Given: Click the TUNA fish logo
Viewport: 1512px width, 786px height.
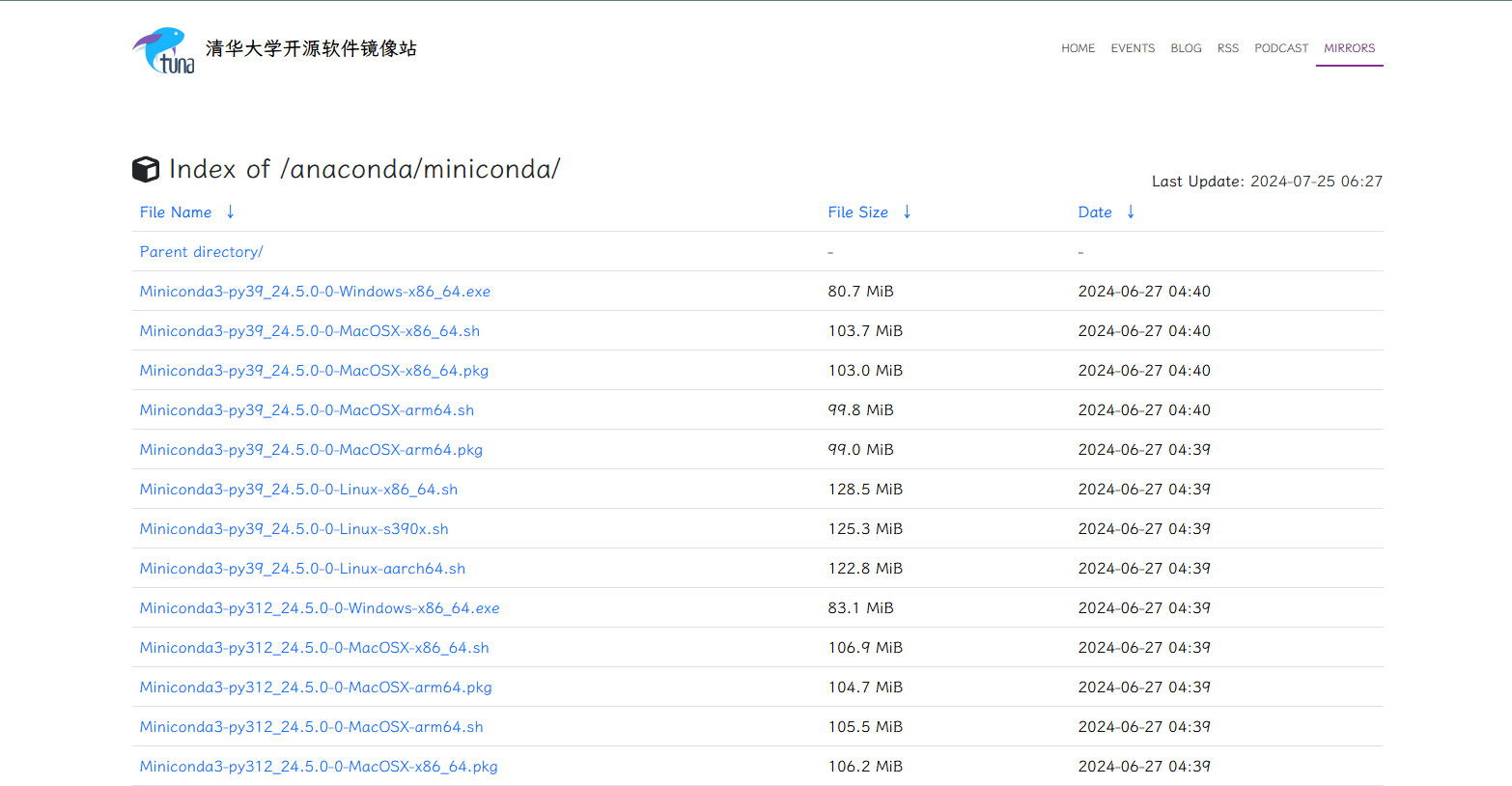Looking at the screenshot, I should pyautogui.click(x=163, y=50).
